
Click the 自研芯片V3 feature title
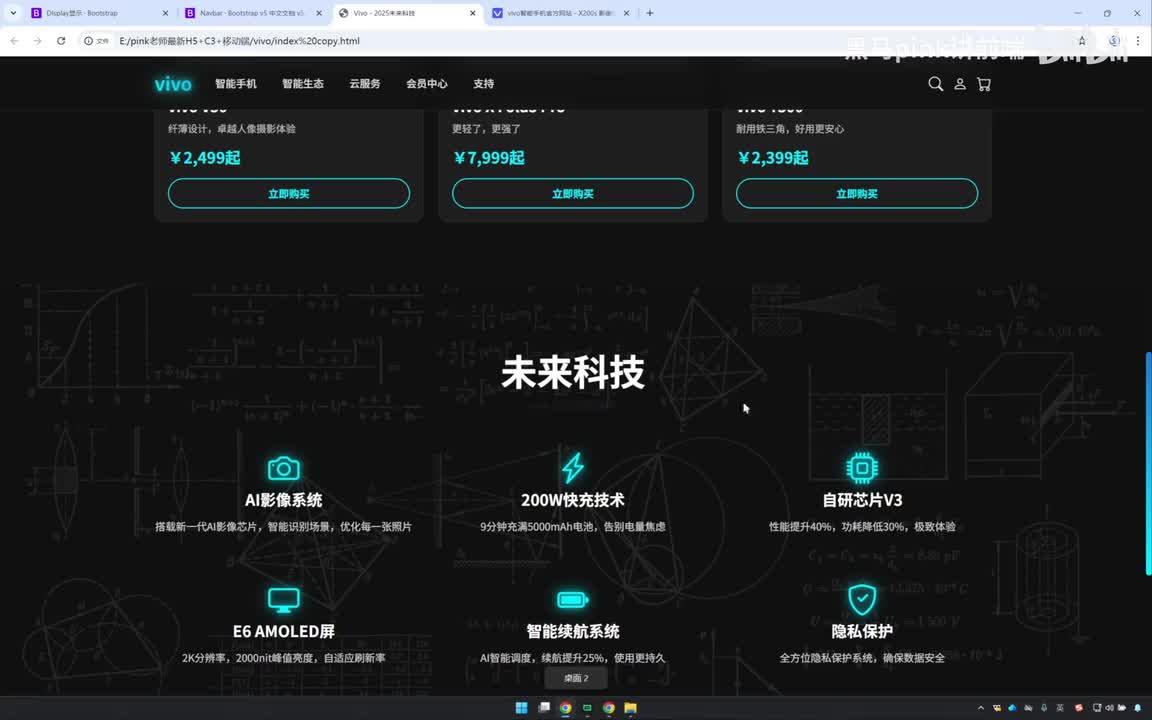[862, 500]
